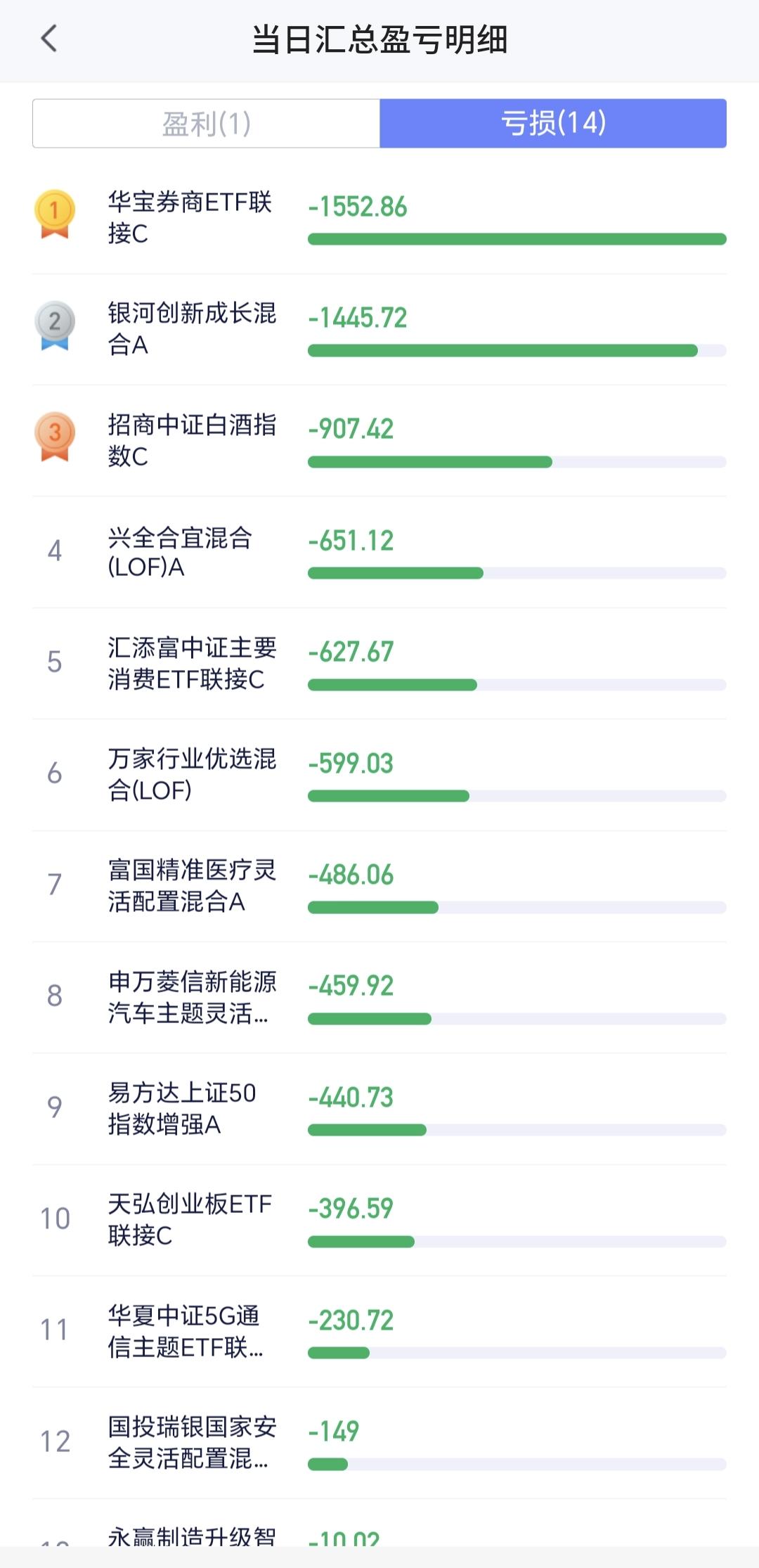Tap the gold rank 1 medal
This screenshot has height=1568, width=759.
(x=54, y=214)
